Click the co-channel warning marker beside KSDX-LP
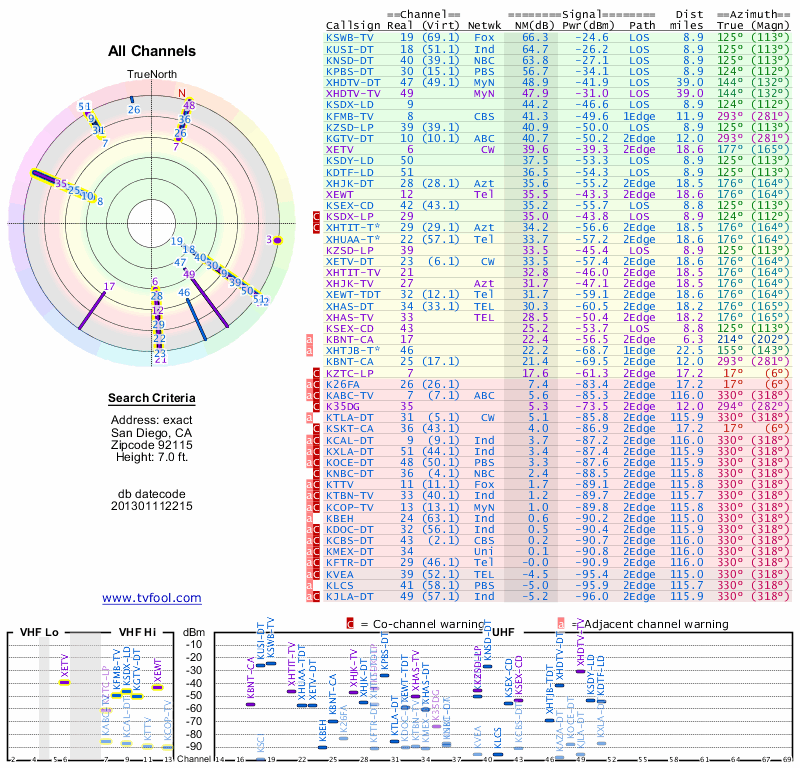The width and height of the screenshot is (800, 768). coord(316,216)
